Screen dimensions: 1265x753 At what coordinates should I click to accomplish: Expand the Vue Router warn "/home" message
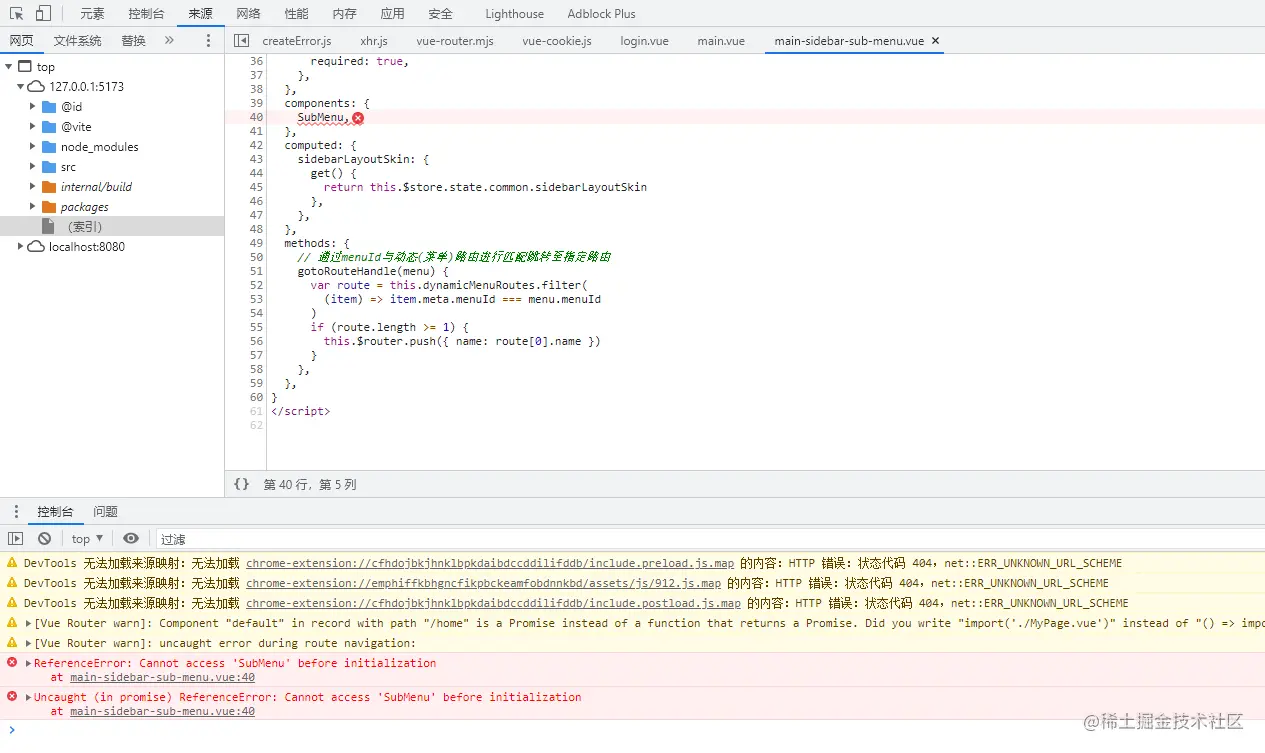(28, 623)
